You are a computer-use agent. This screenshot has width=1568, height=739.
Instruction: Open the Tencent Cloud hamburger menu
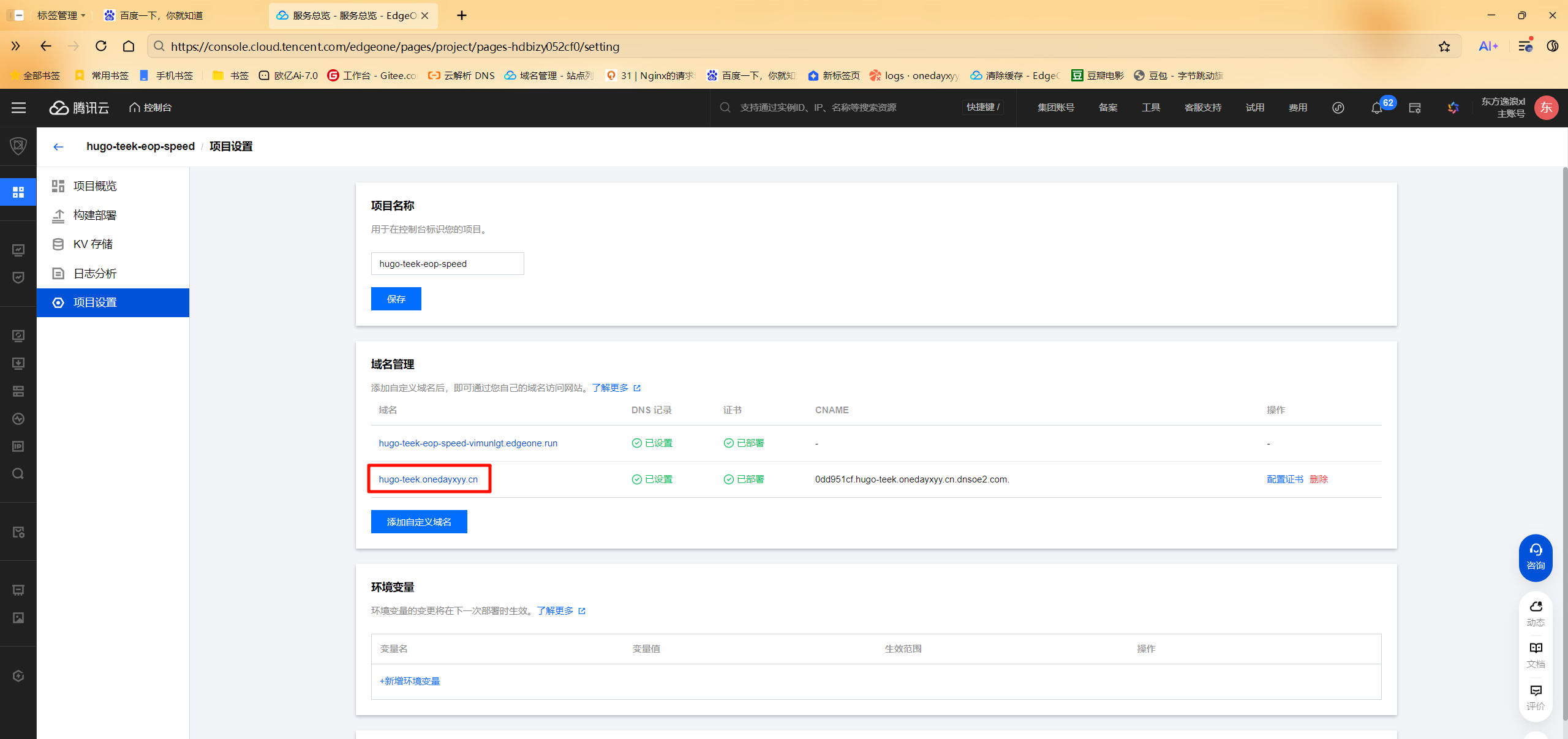(18, 108)
